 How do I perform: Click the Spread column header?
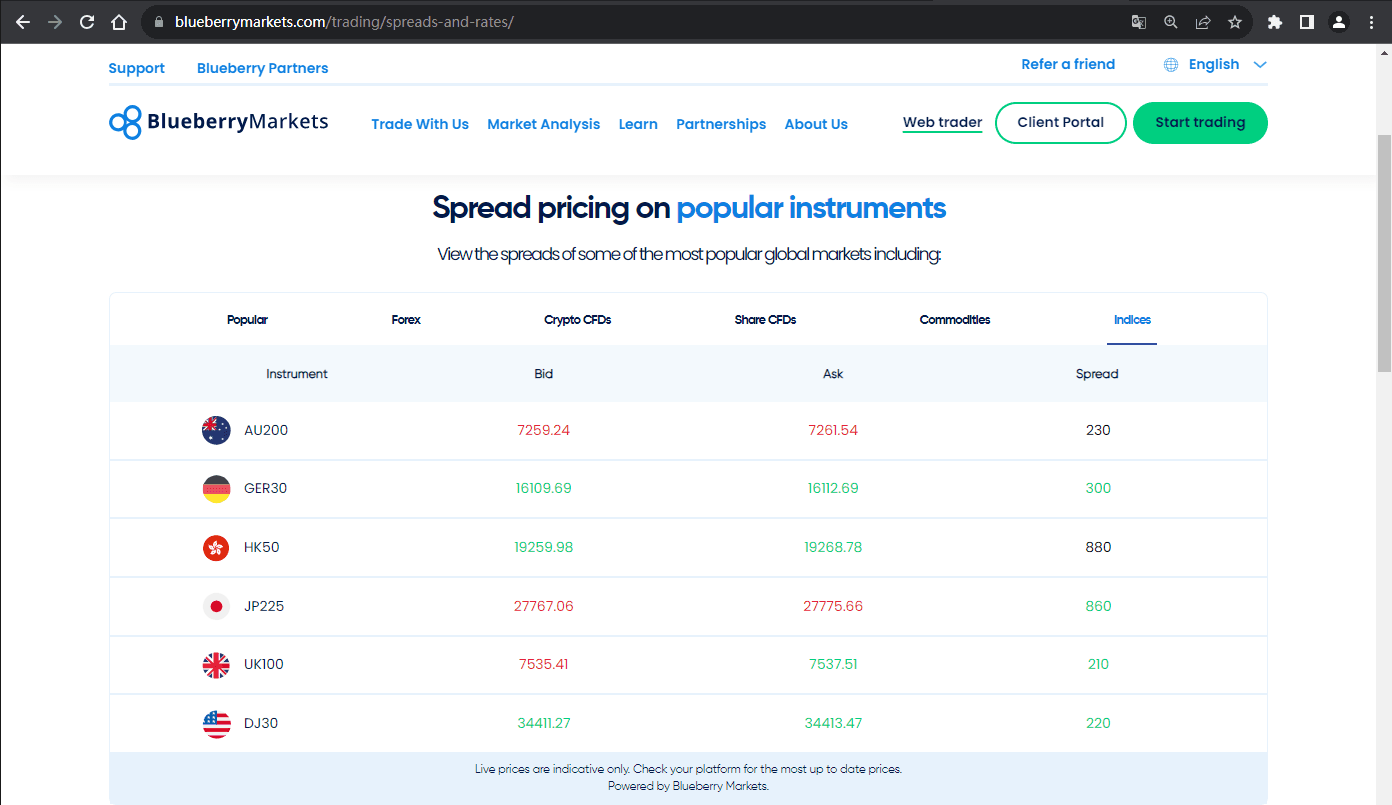tap(1097, 374)
